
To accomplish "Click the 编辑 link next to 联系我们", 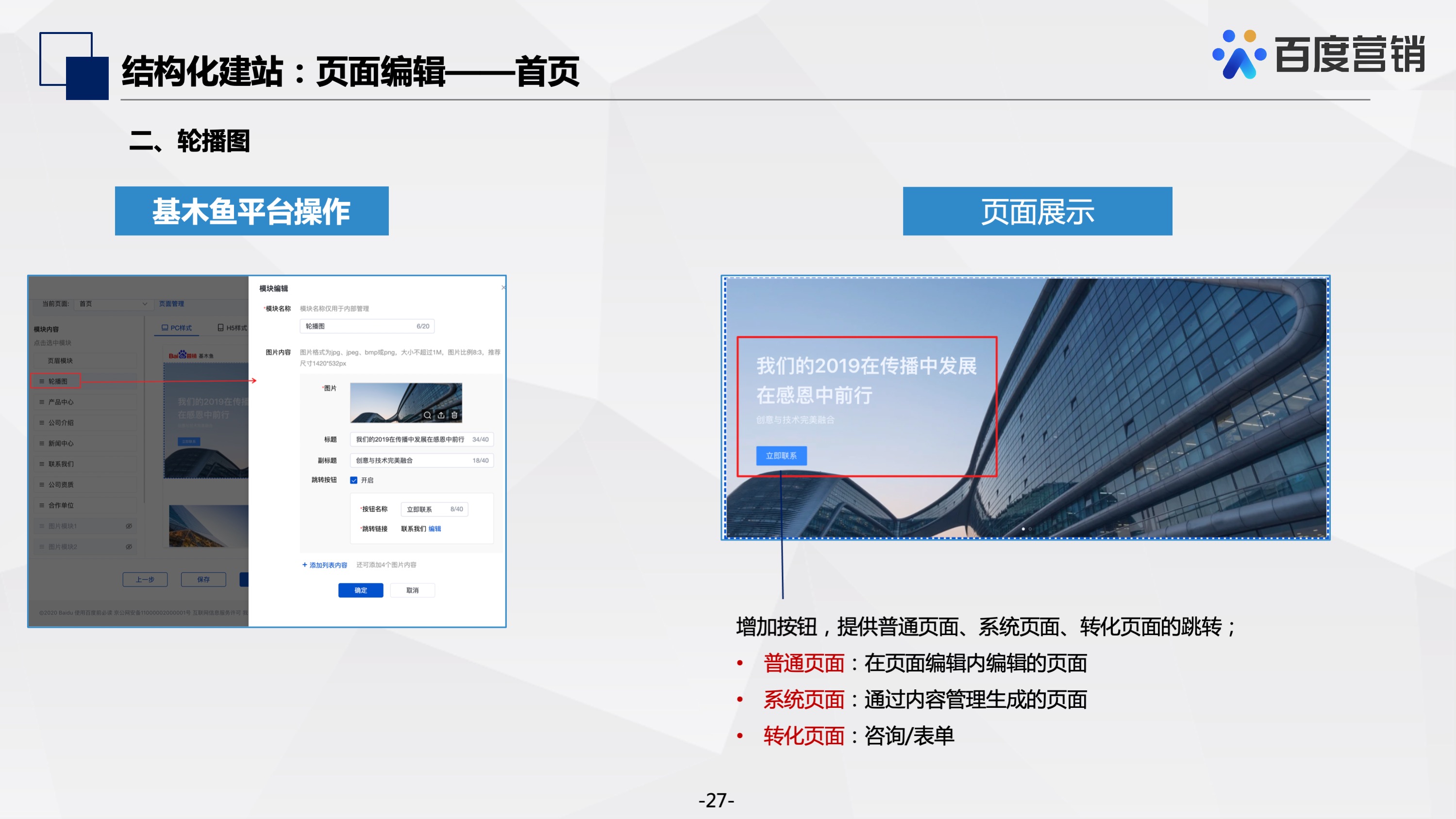I will 435,529.
